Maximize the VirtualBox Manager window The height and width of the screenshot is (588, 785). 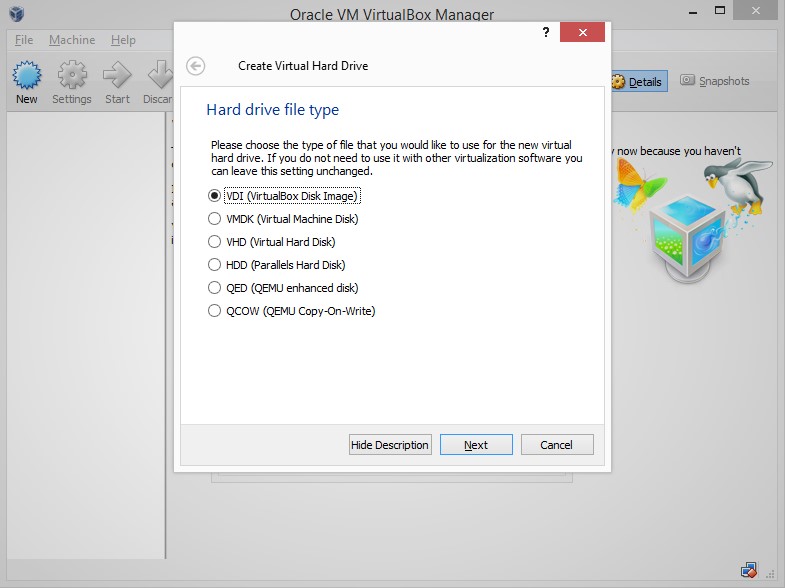[720, 11]
